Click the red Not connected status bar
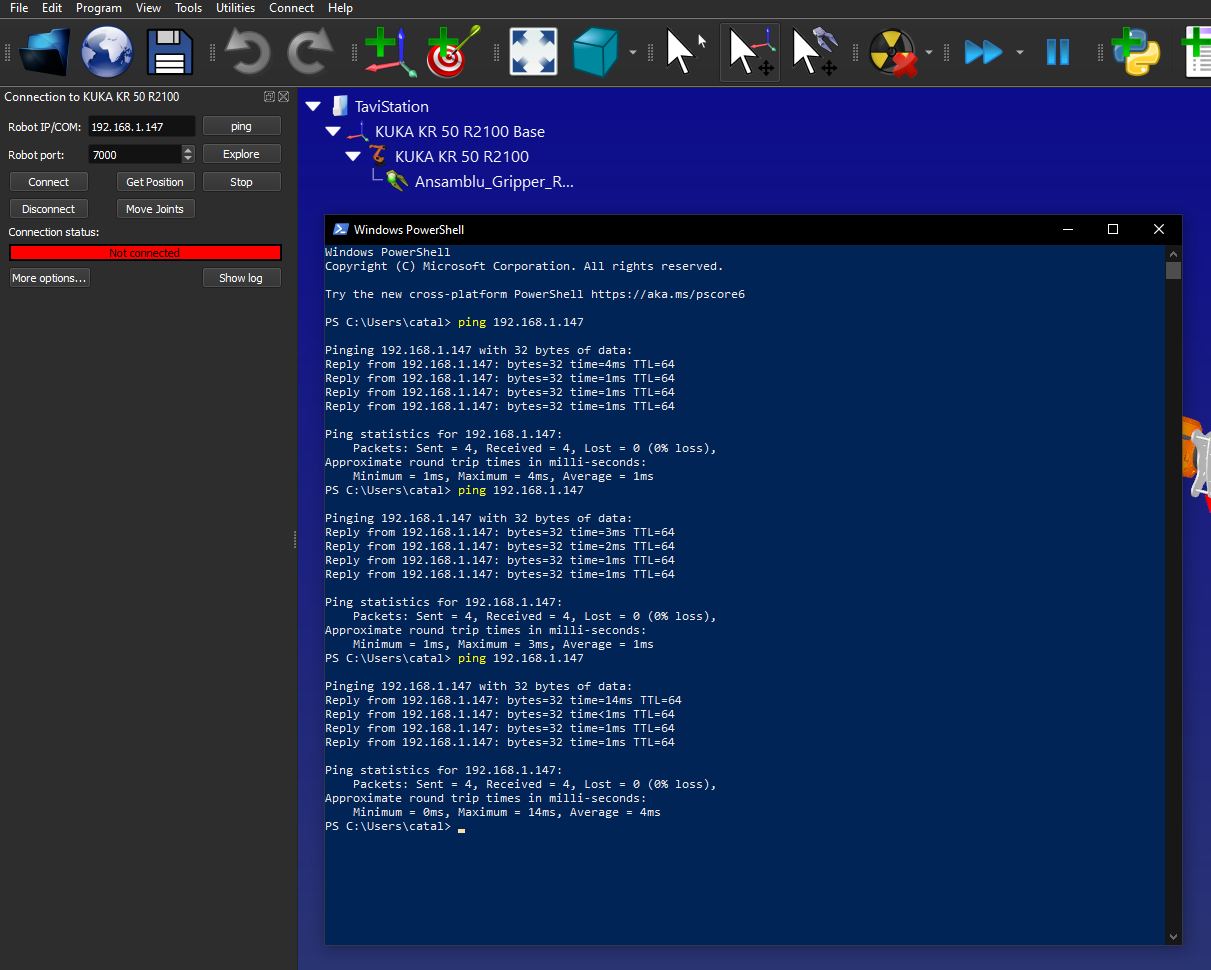The height and width of the screenshot is (970, 1211). (145, 253)
